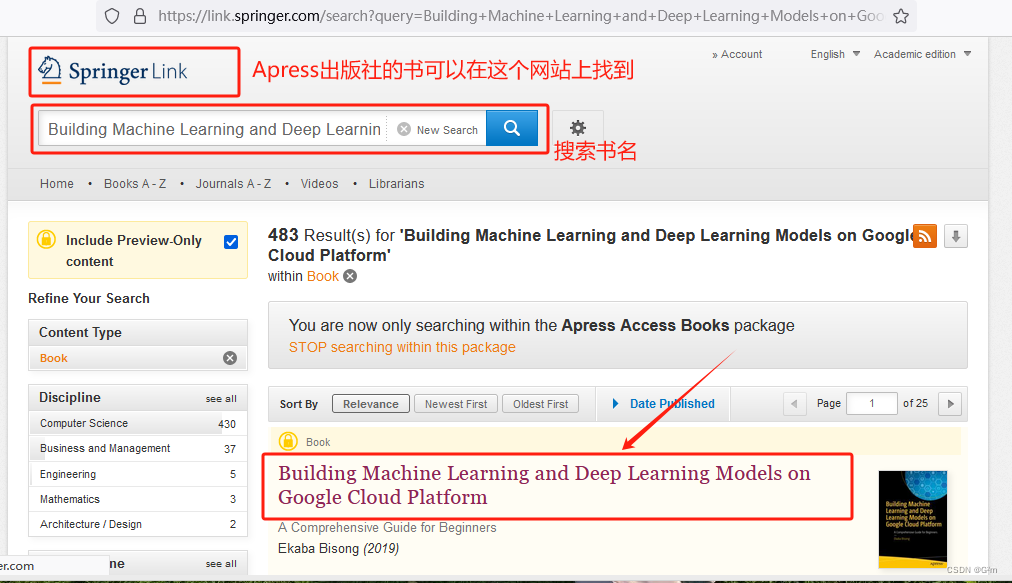The height and width of the screenshot is (583, 1012).
Task: Open the Account link
Action: [737, 54]
